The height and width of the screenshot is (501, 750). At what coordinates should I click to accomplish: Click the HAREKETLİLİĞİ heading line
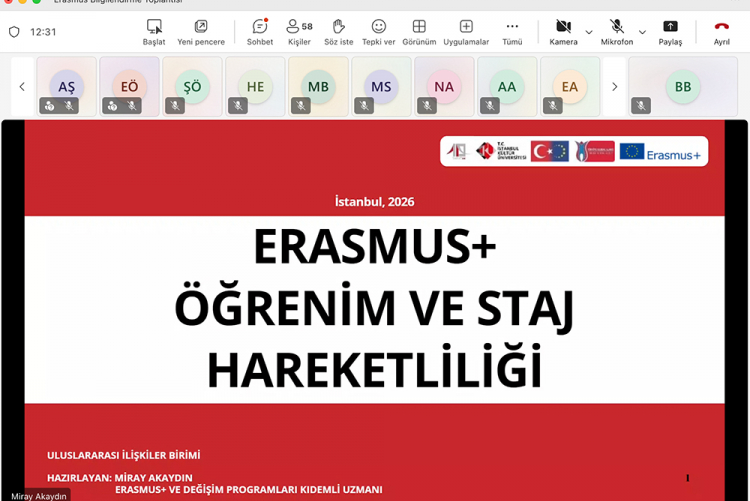(x=375, y=367)
